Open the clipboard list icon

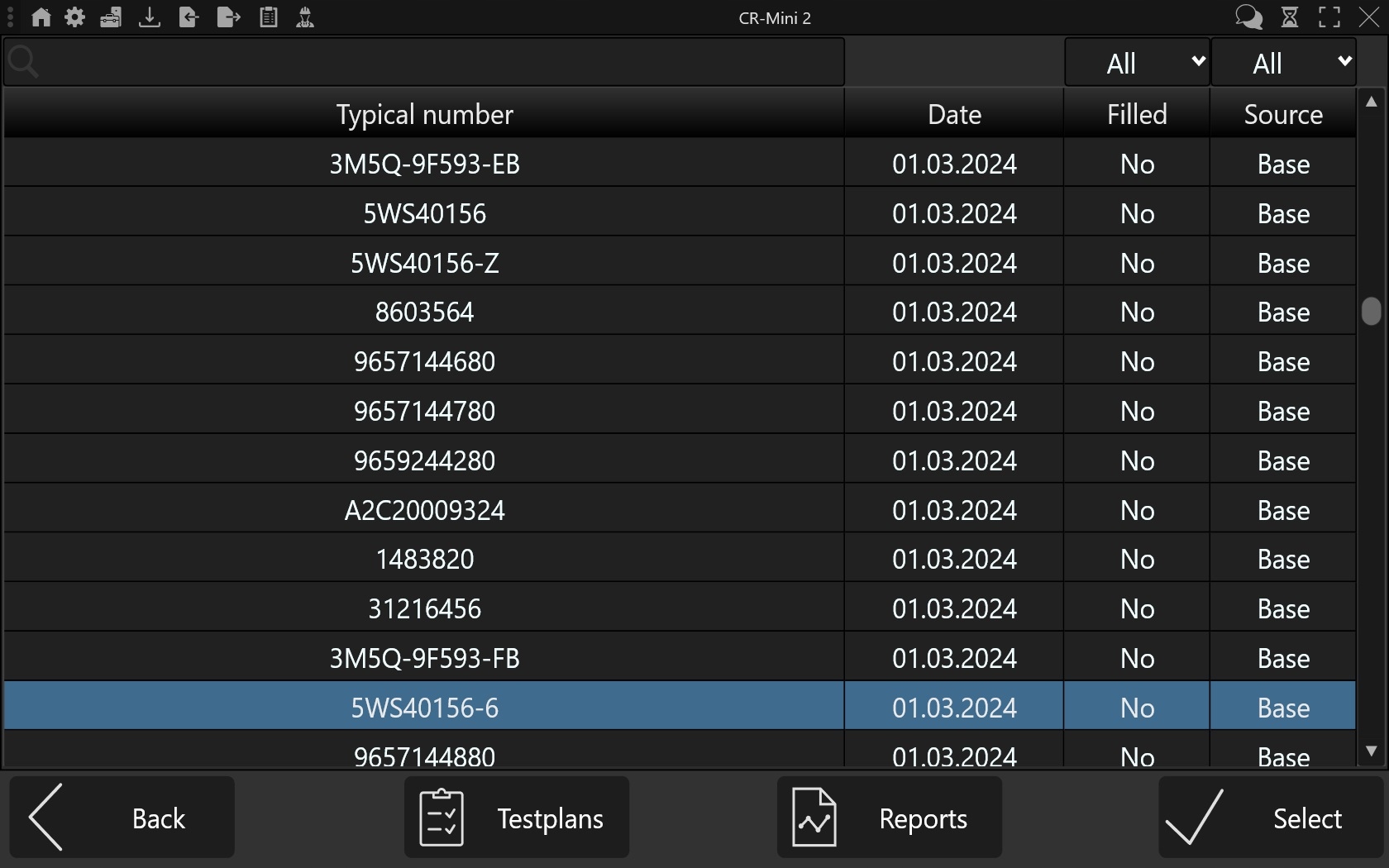tap(269, 17)
